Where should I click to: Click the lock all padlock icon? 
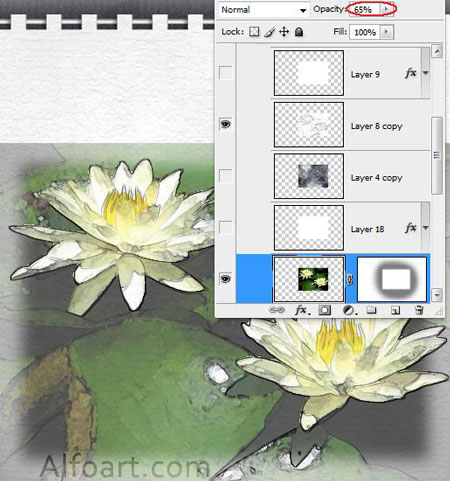tap(299, 32)
